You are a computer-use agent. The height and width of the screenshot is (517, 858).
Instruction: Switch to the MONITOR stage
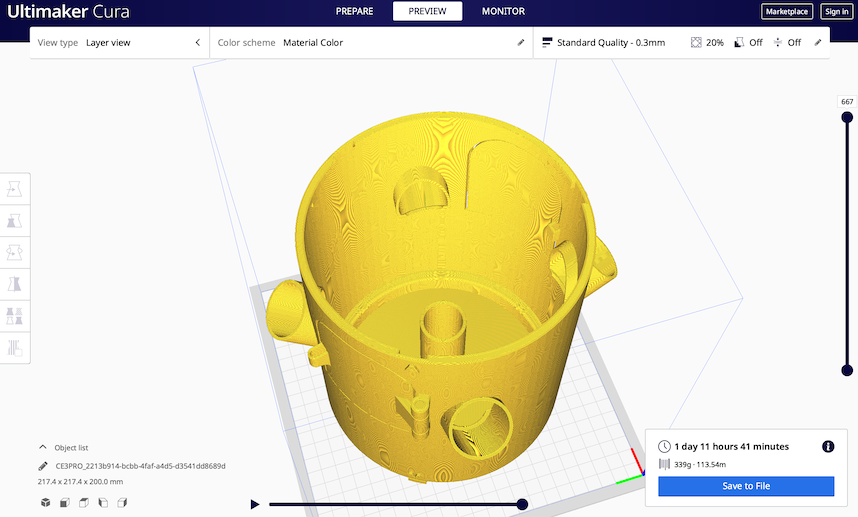pos(503,11)
